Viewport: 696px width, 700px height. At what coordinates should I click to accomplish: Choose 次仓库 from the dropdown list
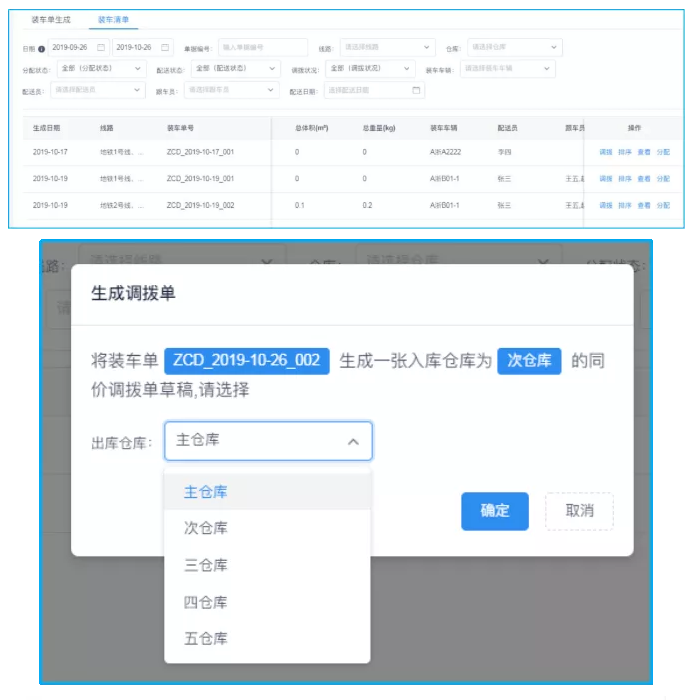click(267, 528)
